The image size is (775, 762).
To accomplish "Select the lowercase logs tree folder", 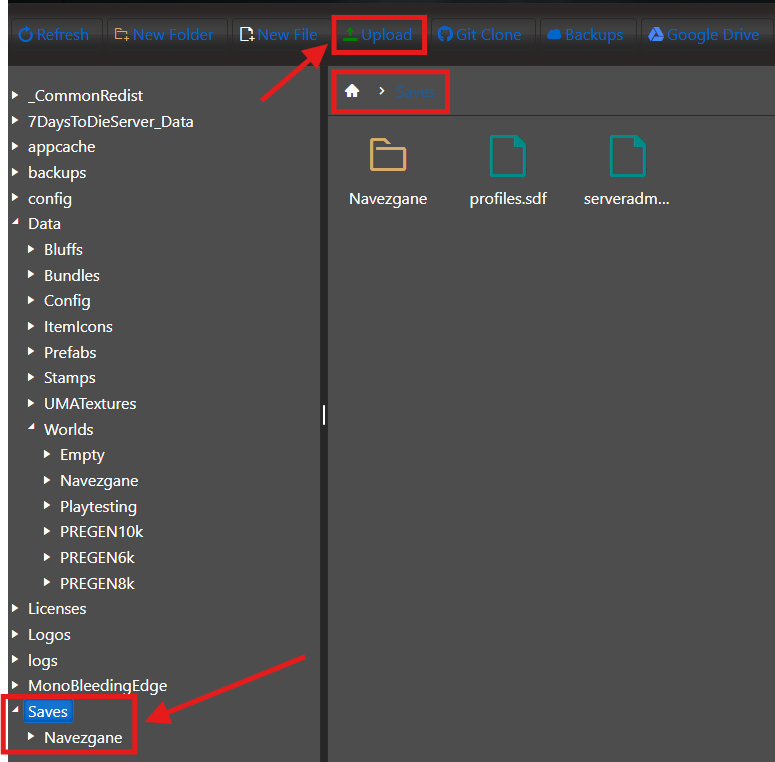I will point(43,661).
